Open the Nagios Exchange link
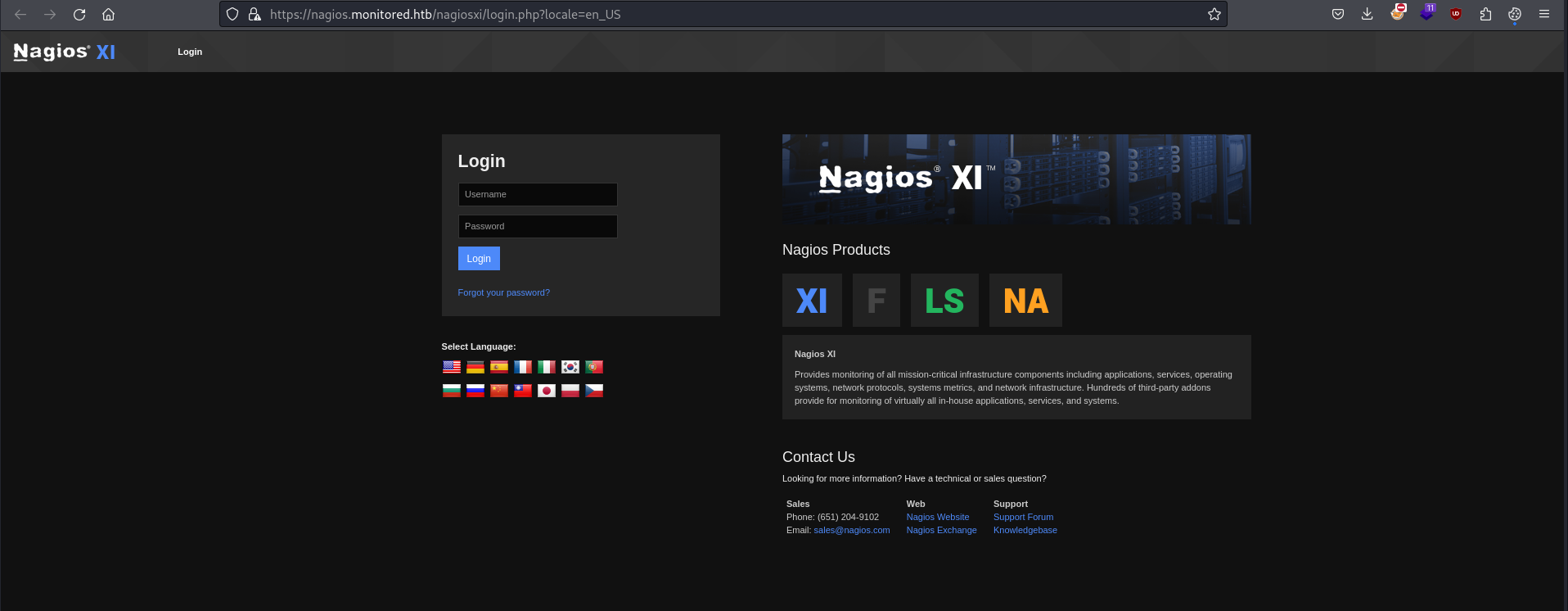The height and width of the screenshot is (611, 1568). click(942, 530)
